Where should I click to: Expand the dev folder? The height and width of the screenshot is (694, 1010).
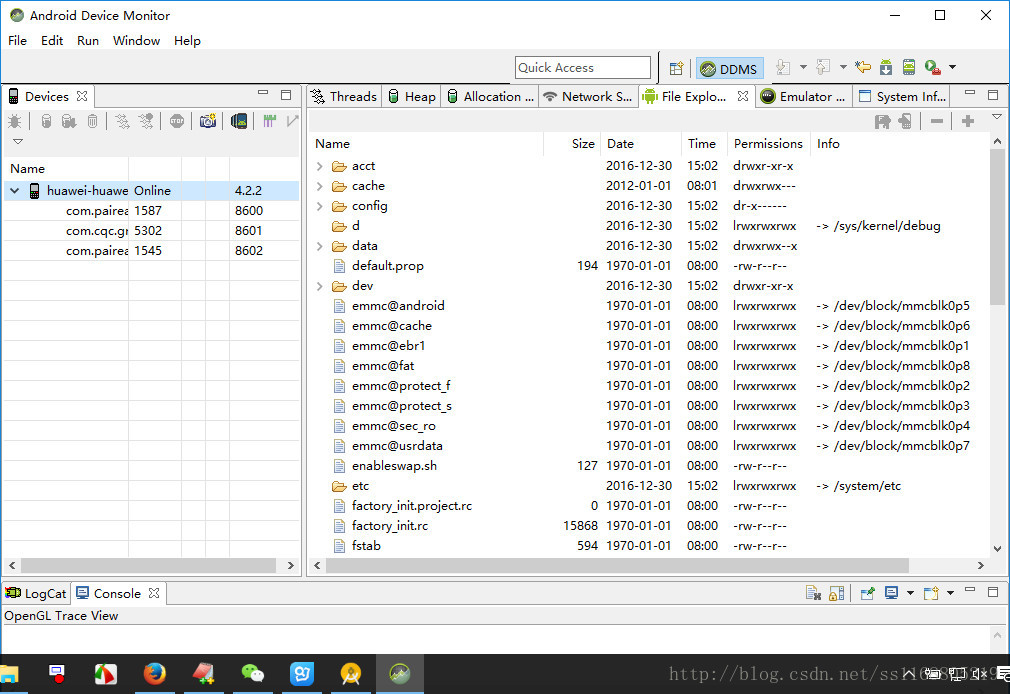click(319, 286)
